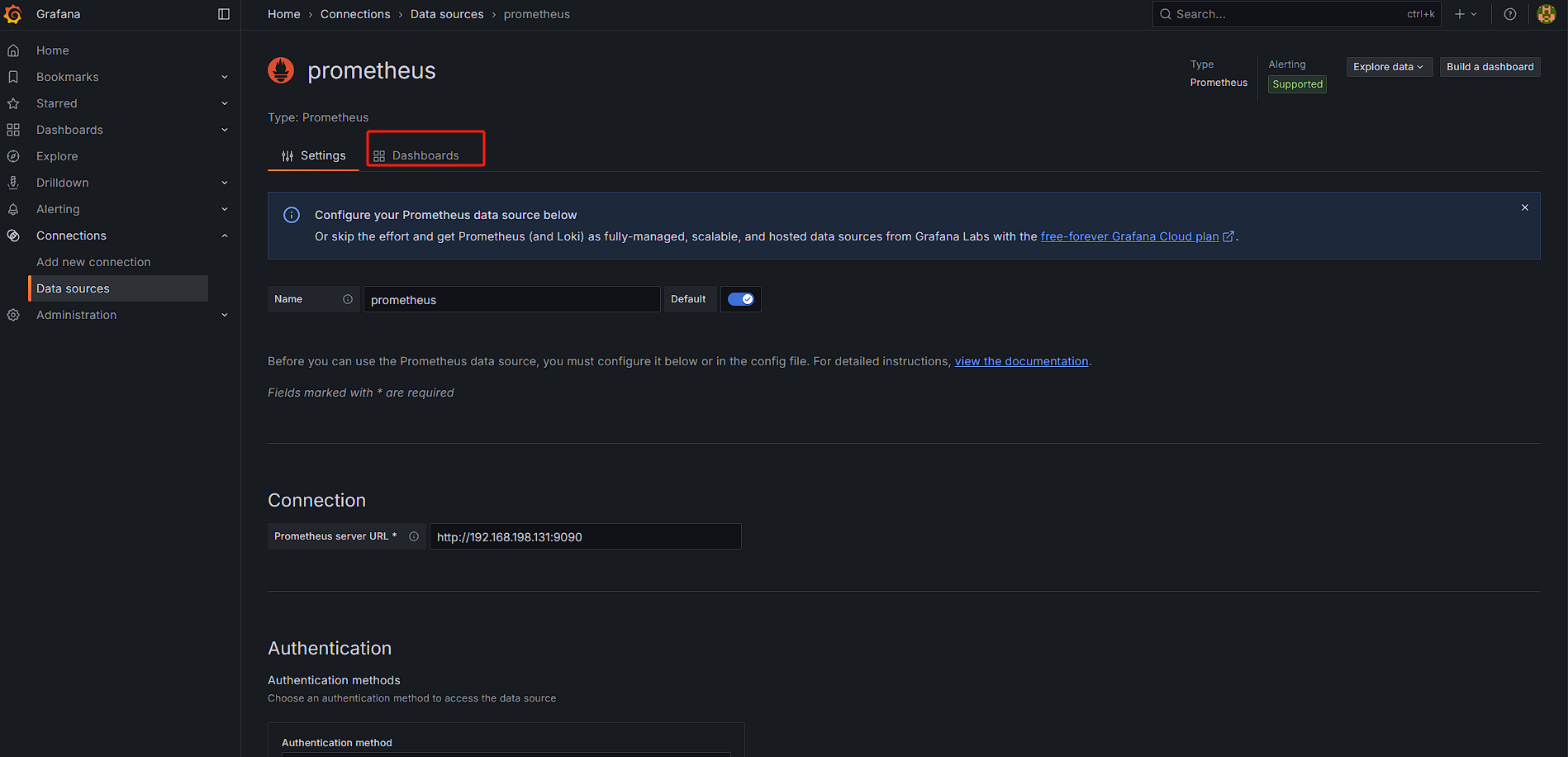Open Explore from the sidebar

click(57, 156)
